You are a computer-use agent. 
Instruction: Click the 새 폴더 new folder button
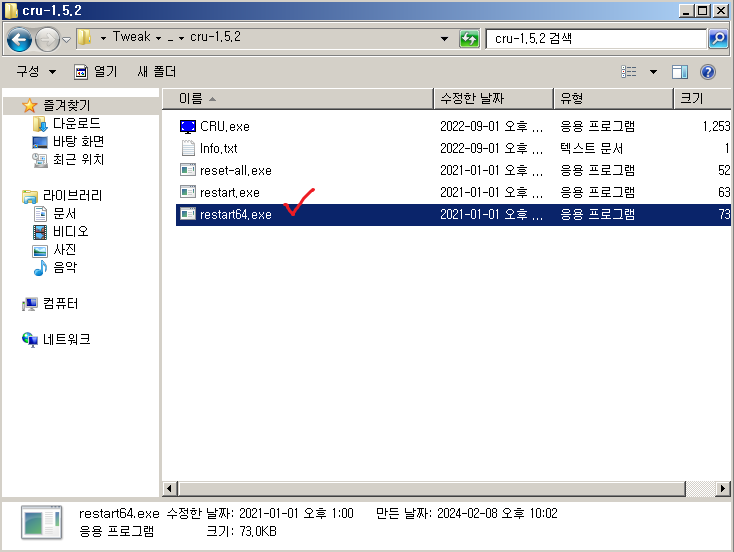[156, 72]
